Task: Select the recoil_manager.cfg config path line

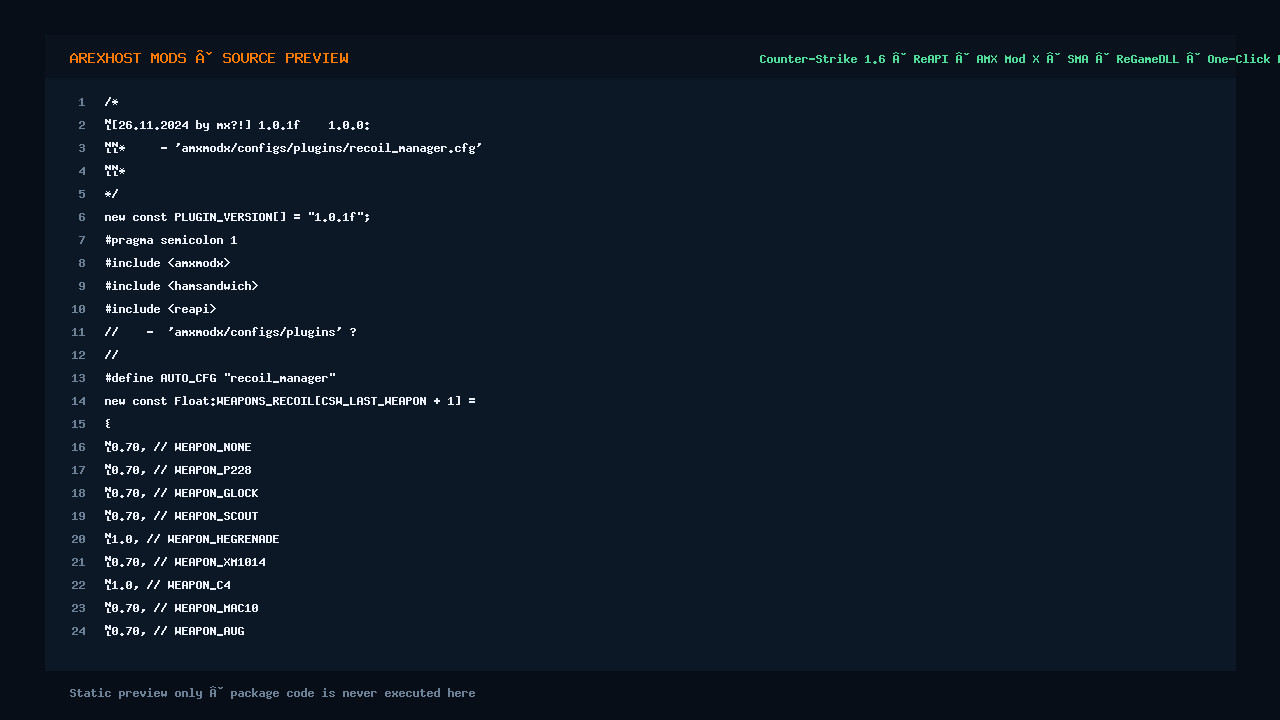Action: tap(294, 148)
